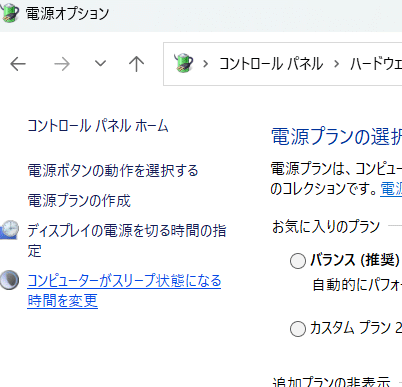Select the バランス (推奨) radio button
The image size is (402, 387).
point(298,261)
